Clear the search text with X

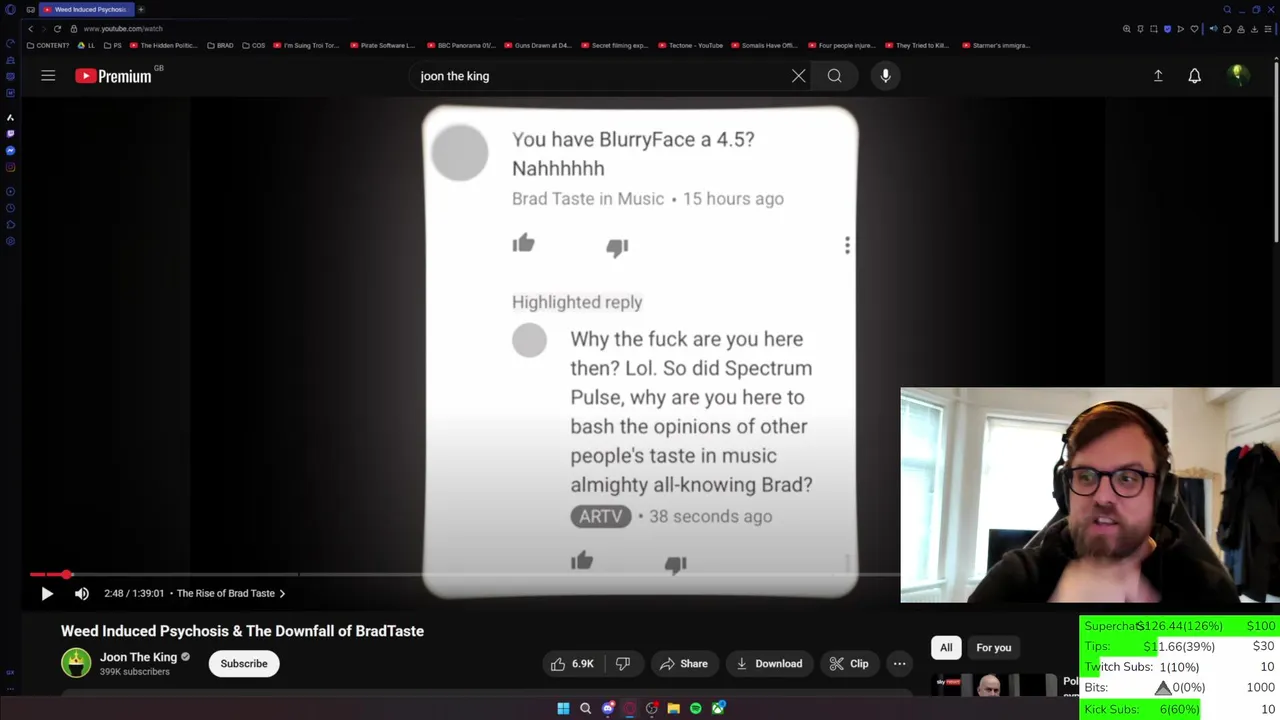[x=798, y=76]
